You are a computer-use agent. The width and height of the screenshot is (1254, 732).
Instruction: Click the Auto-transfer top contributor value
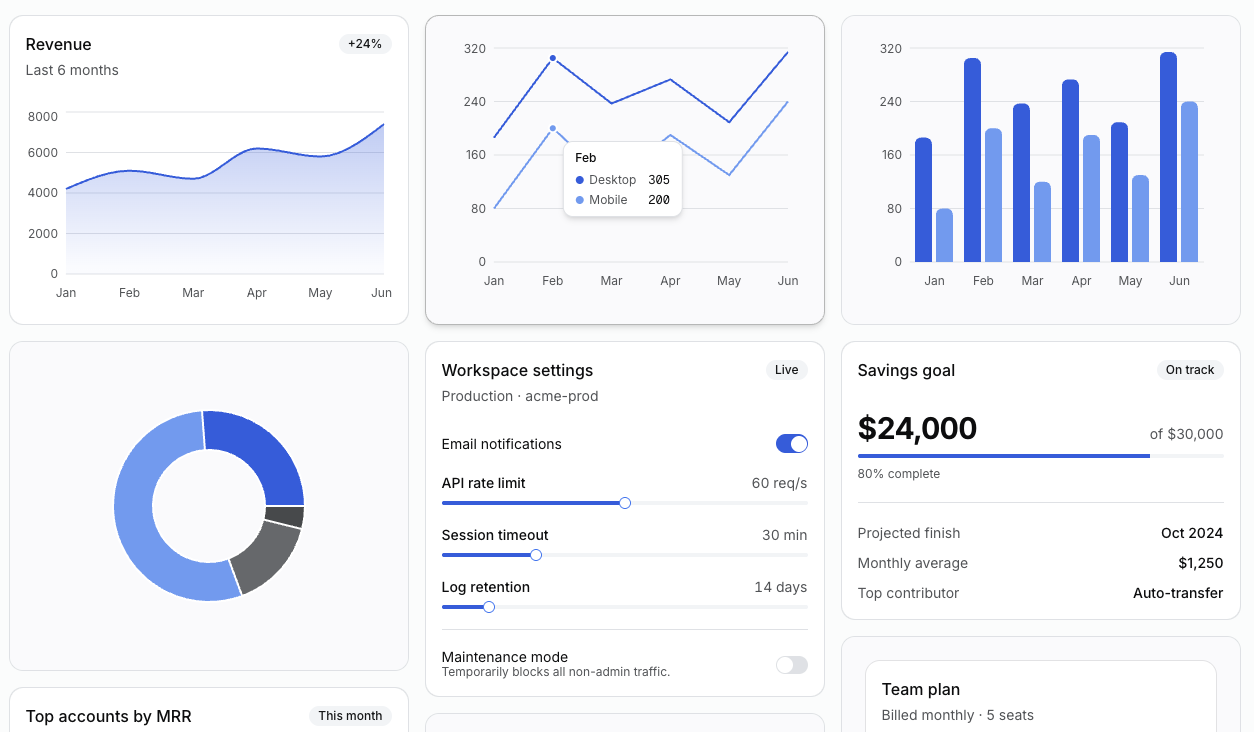[1178, 593]
